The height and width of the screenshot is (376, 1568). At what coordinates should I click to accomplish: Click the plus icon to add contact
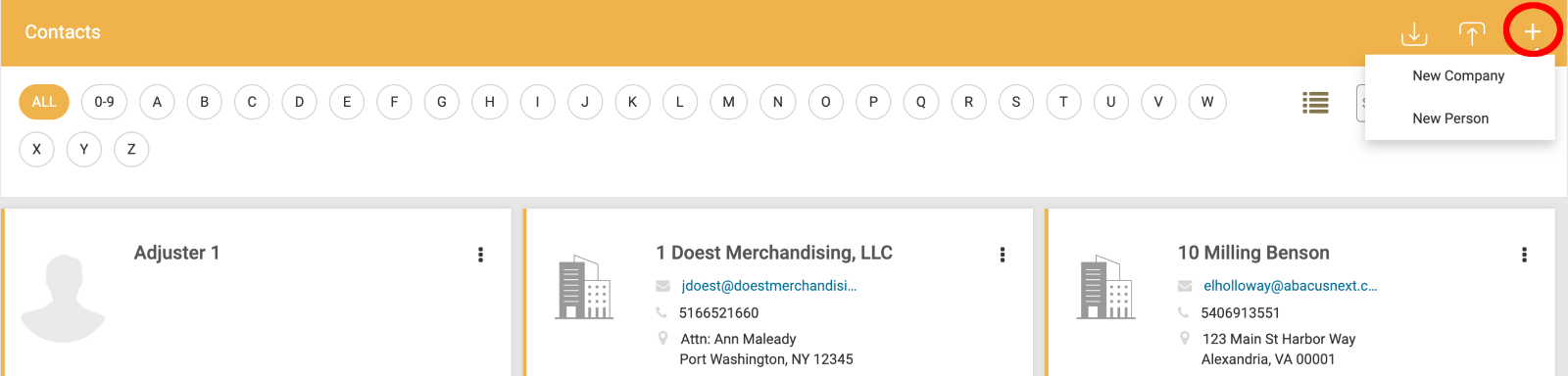coord(1532,32)
